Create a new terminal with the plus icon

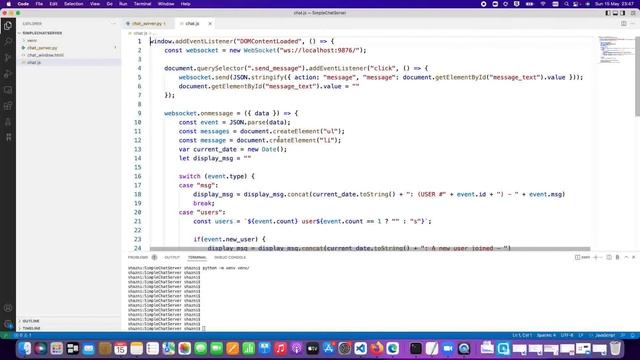[596, 257]
